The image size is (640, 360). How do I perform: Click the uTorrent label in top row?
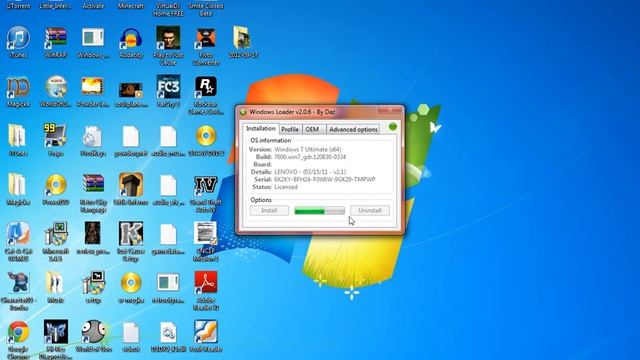[18, 6]
